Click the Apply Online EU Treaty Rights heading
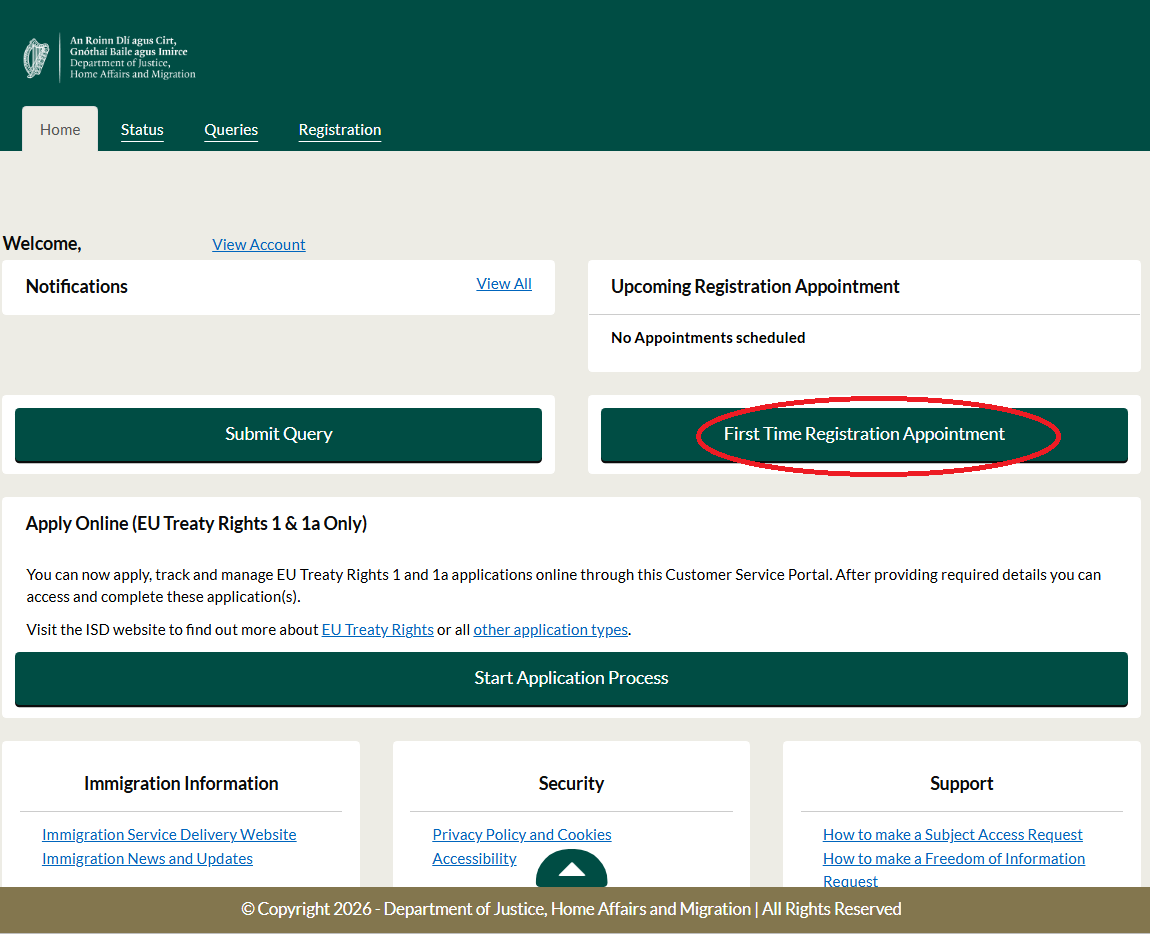1150x934 pixels. [197, 523]
